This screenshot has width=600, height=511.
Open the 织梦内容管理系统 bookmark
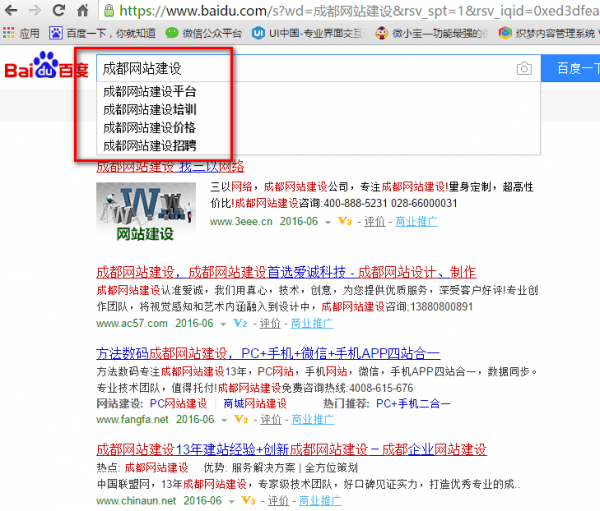tap(548, 33)
